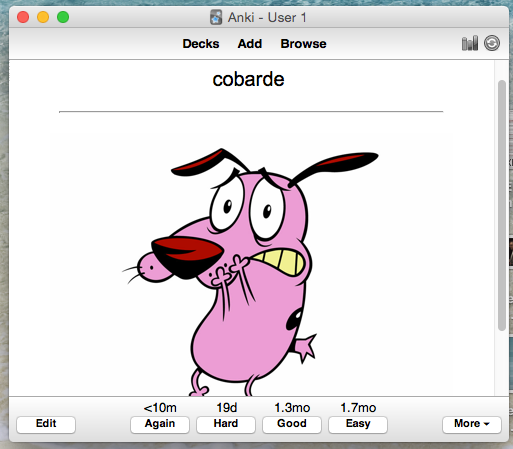
Task: Rate the card as Good
Action: click(292, 424)
